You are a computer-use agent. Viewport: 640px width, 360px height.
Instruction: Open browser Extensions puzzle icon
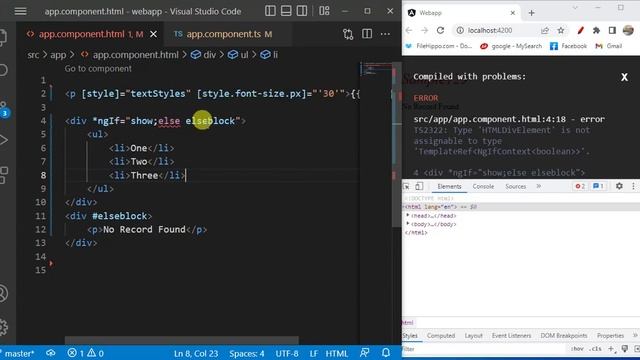596,30
